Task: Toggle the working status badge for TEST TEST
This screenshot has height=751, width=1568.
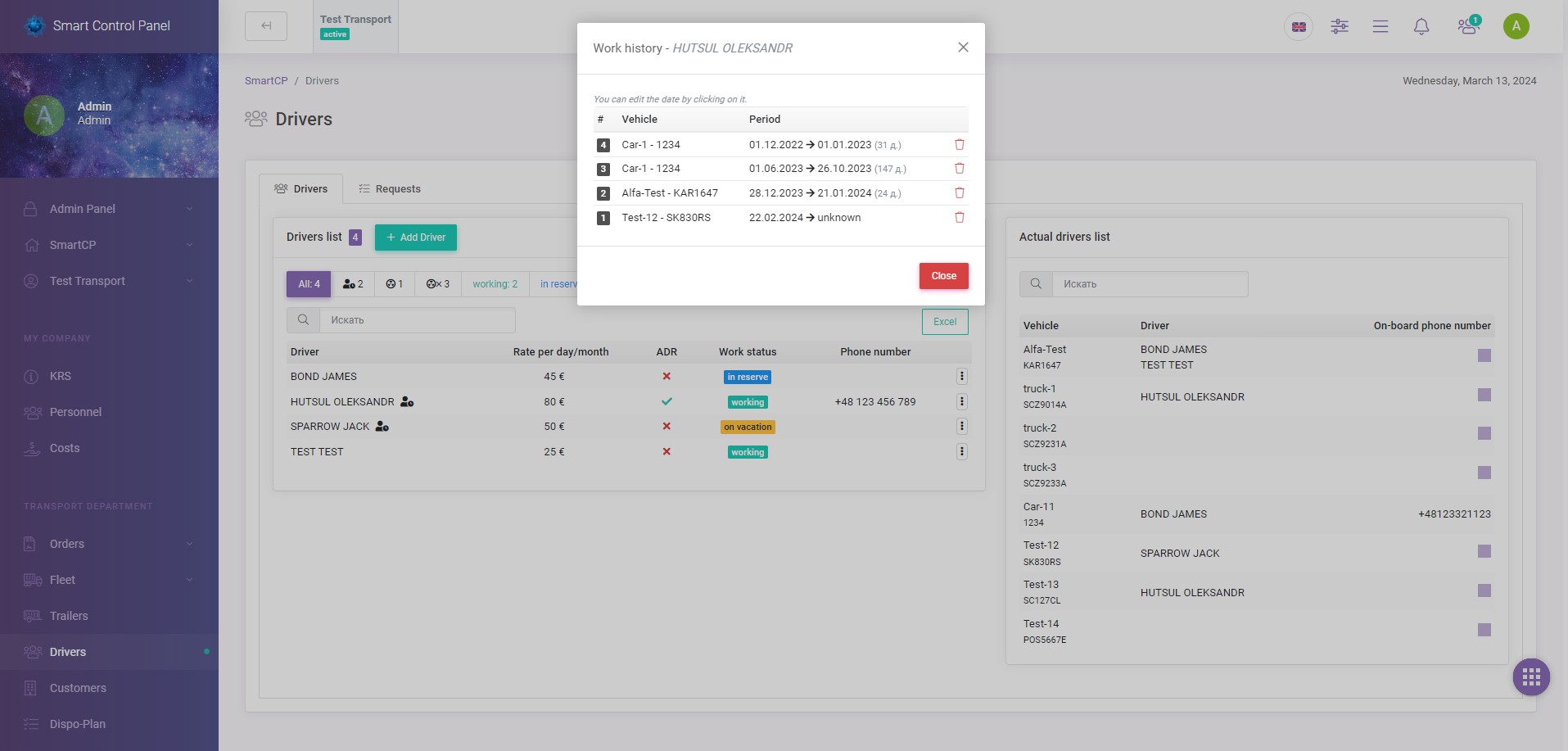Action: (x=746, y=451)
